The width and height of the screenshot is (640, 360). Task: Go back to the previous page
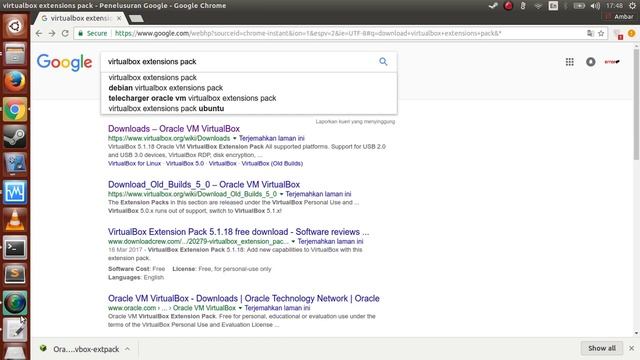coord(39,33)
